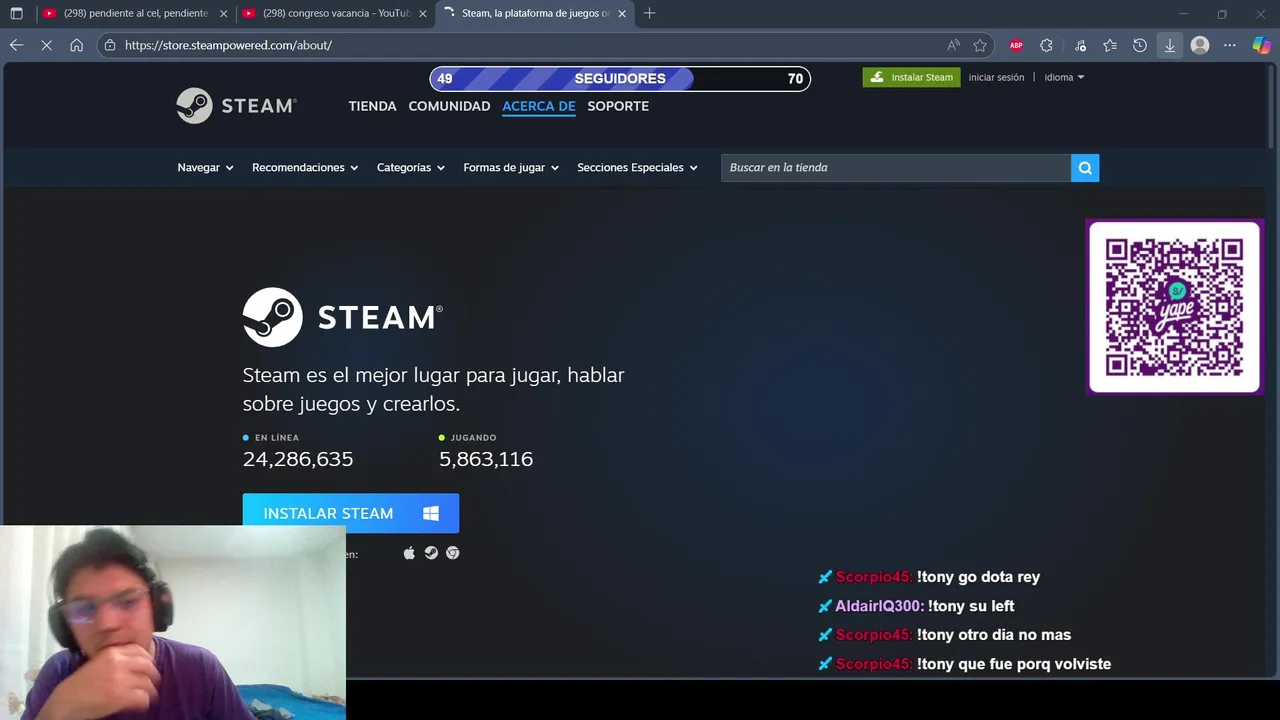Click the large Steam logo in hero section
This screenshot has width=1280, height=720.
tap(343, 317)
